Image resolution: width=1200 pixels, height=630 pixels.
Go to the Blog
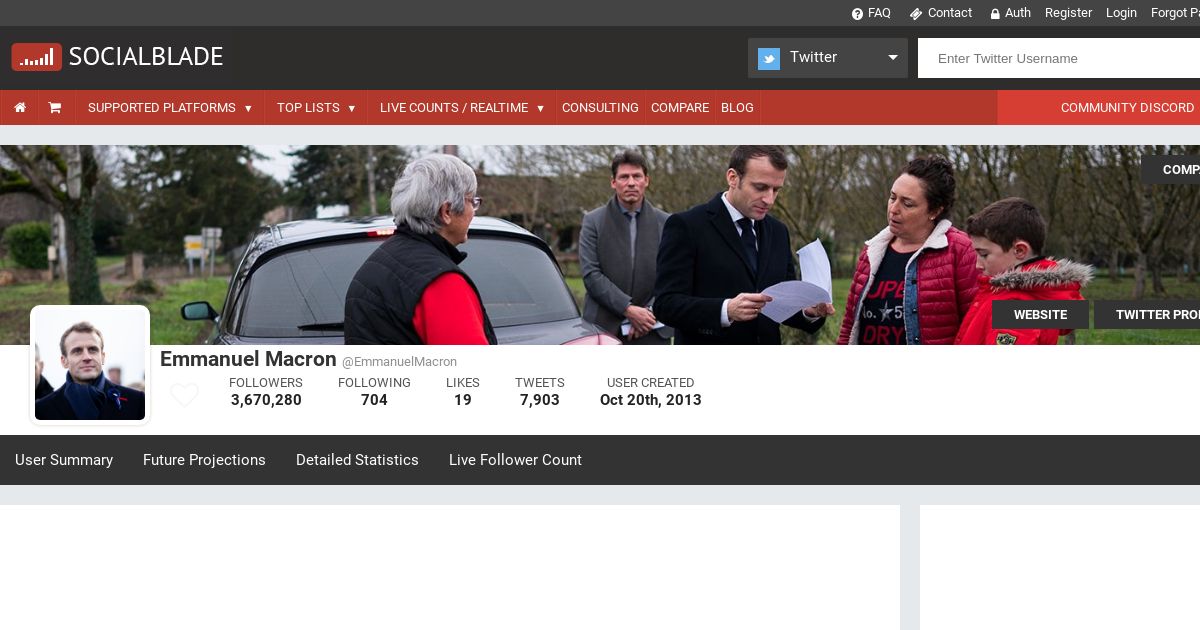[737, 108]
